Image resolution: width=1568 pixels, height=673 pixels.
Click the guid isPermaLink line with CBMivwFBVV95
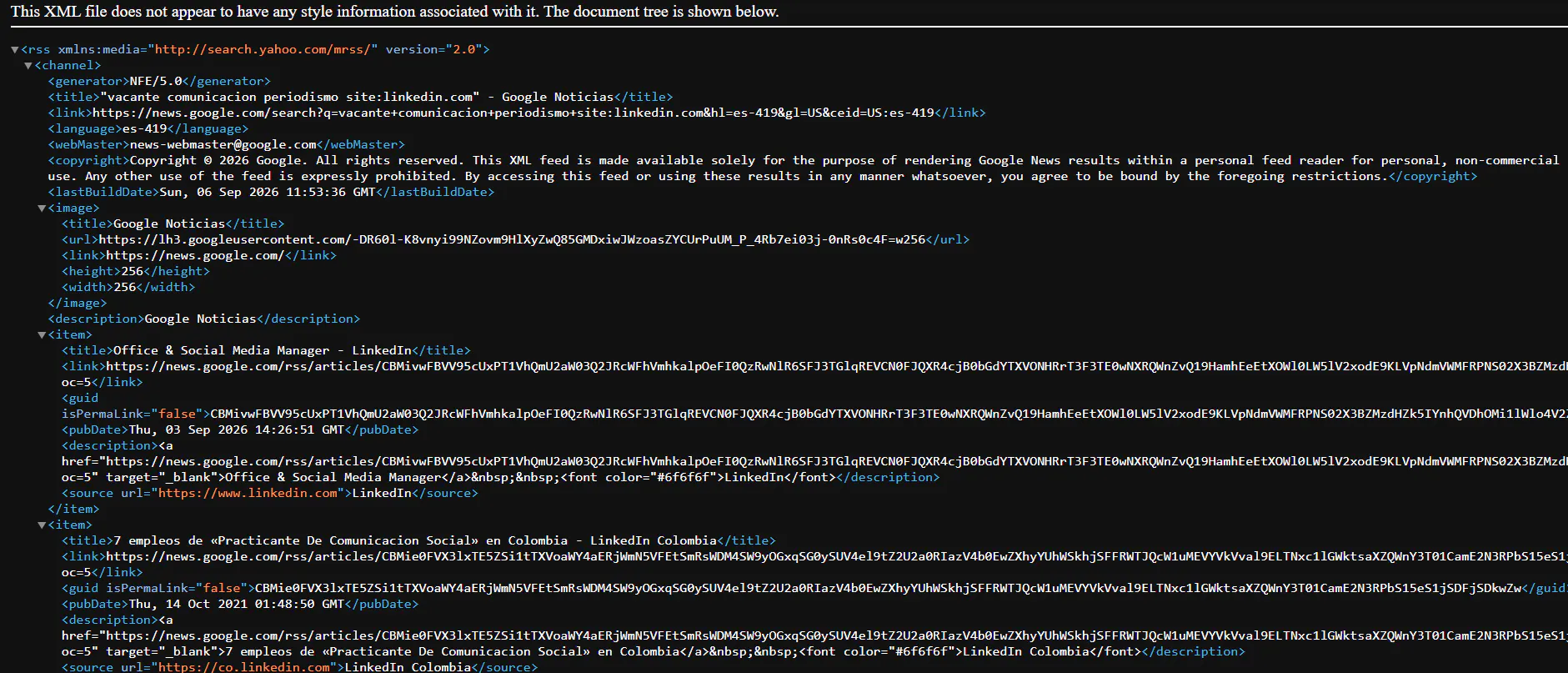point(814,406)
